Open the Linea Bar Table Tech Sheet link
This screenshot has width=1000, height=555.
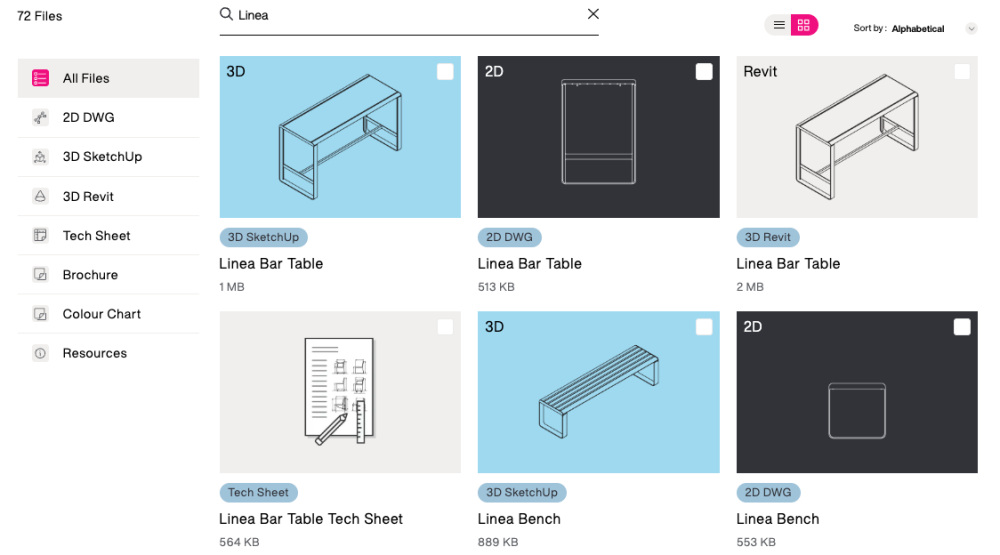pyautogui.click(x=311, y=519)
